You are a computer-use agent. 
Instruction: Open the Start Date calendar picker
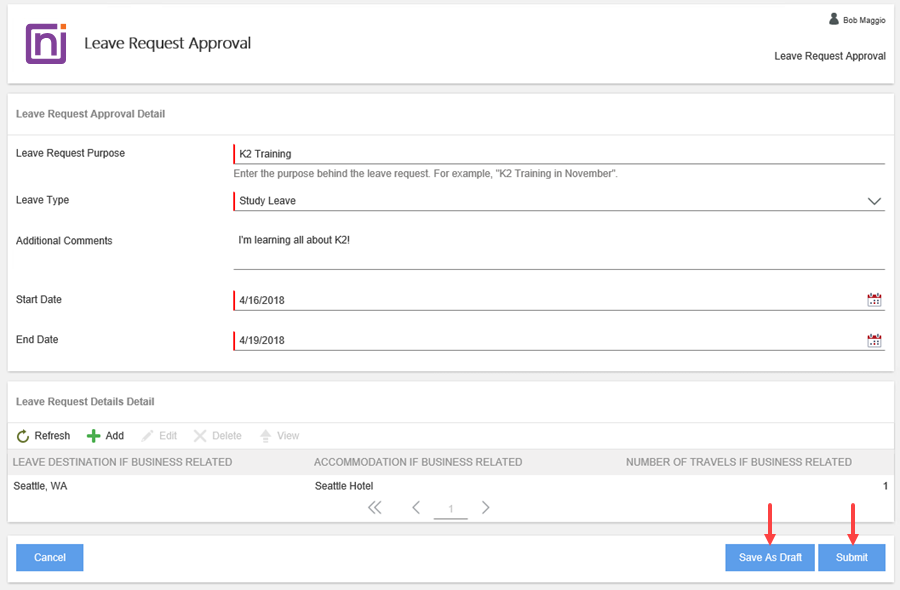tap(874, 299)
